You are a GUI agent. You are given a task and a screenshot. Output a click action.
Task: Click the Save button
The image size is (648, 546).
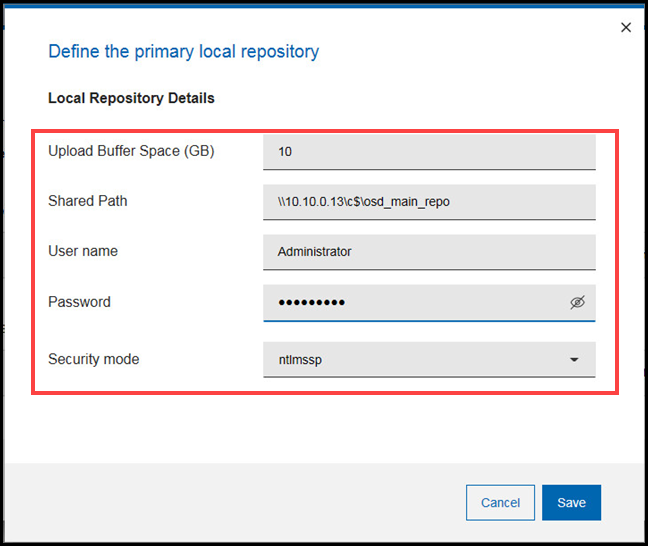pyautogui.click(x=571, y=502)
